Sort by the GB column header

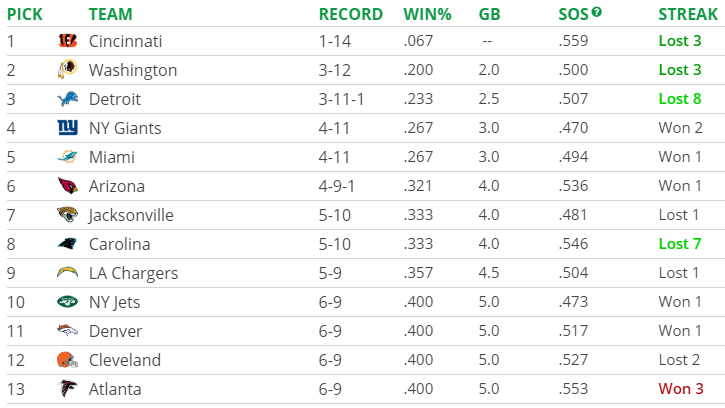[489, 14]
